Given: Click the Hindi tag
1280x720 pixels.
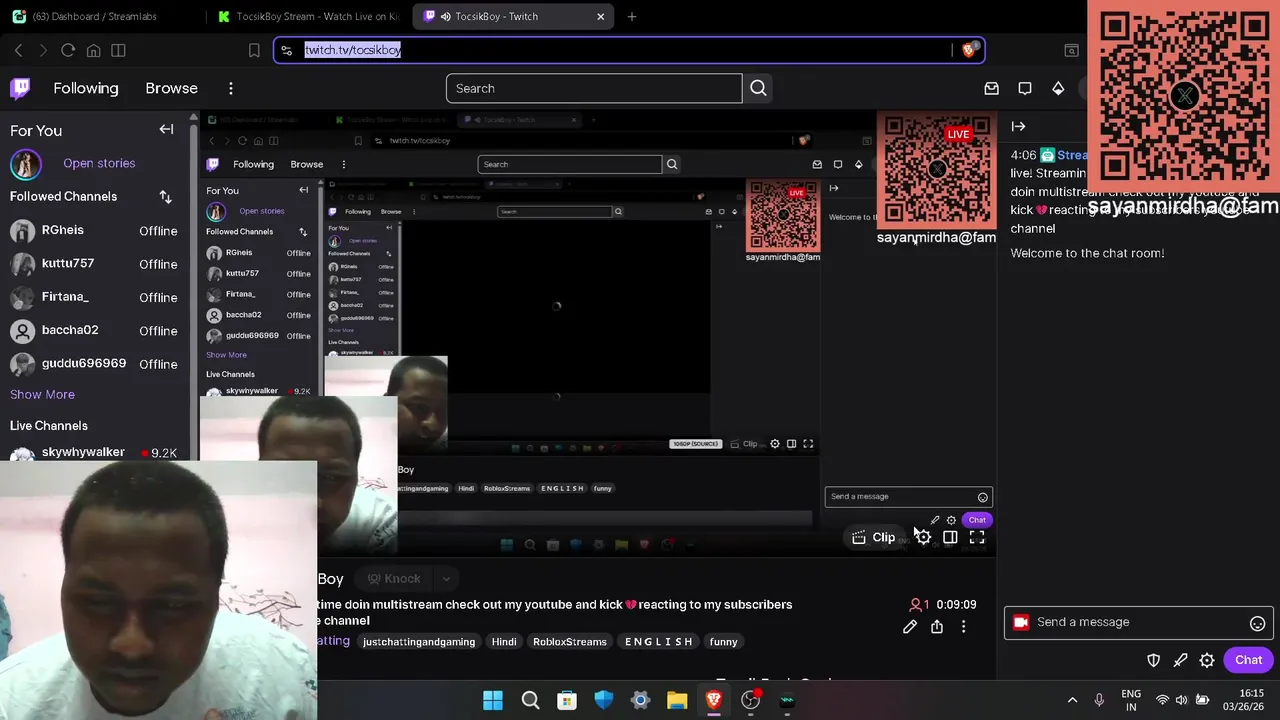Looking at the screenshot, I should [504, 642].
